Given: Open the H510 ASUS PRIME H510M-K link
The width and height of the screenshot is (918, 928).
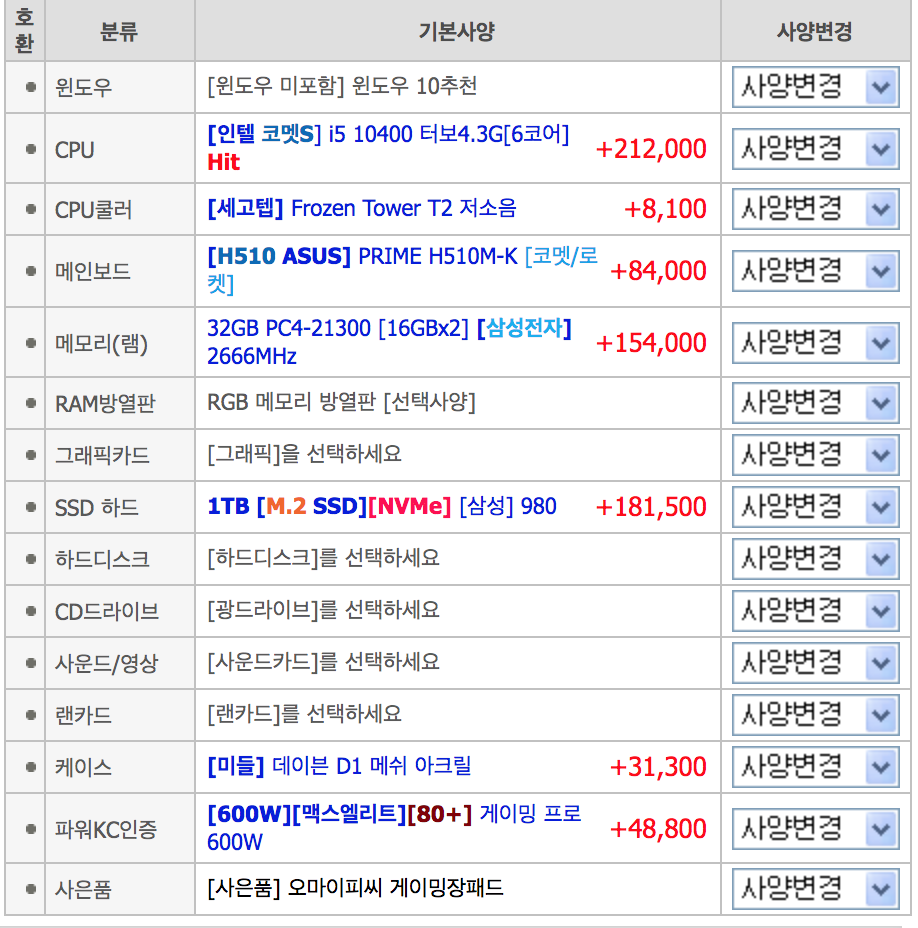Looking at the screenshot, I should tap(402, 270).
